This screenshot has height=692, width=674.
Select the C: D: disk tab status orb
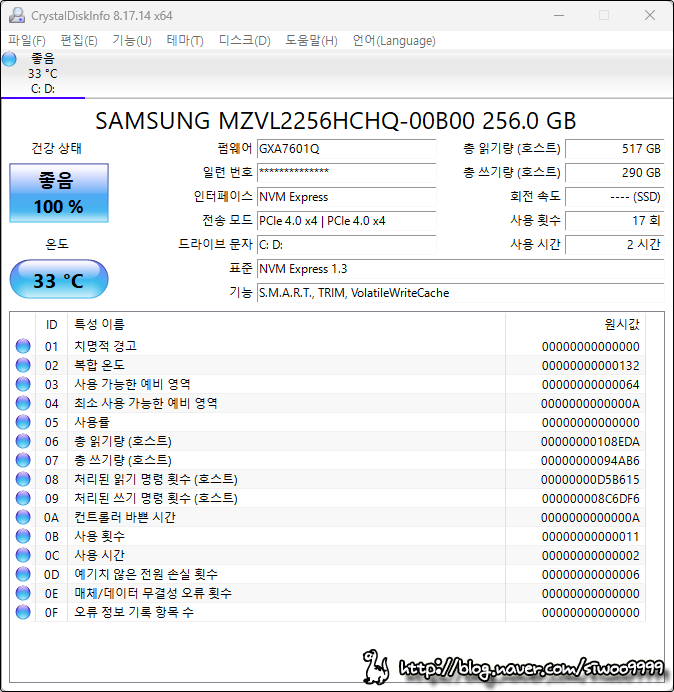pyautogui.click(x=9, y=59)
